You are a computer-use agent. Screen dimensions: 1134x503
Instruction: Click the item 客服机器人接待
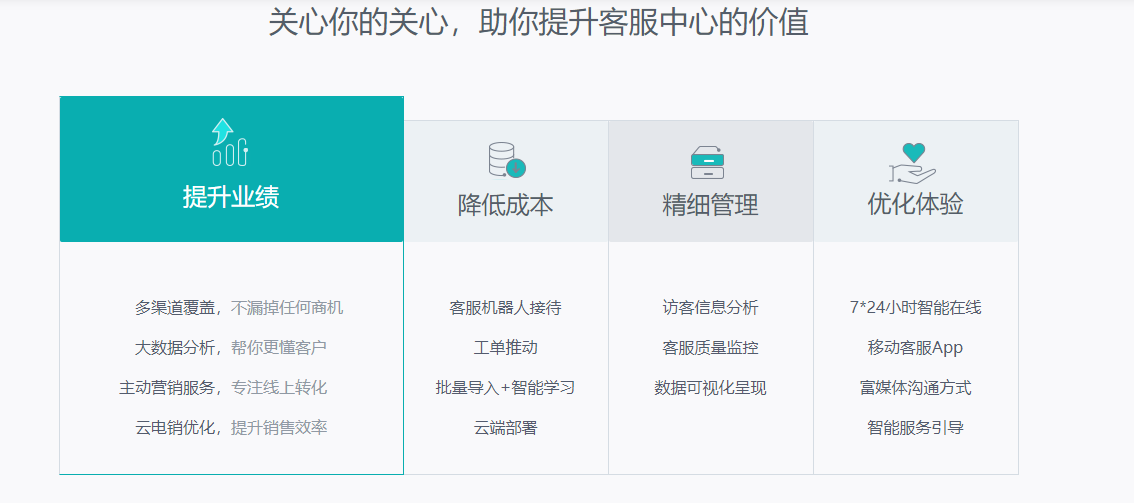click(x=506, y=308)
